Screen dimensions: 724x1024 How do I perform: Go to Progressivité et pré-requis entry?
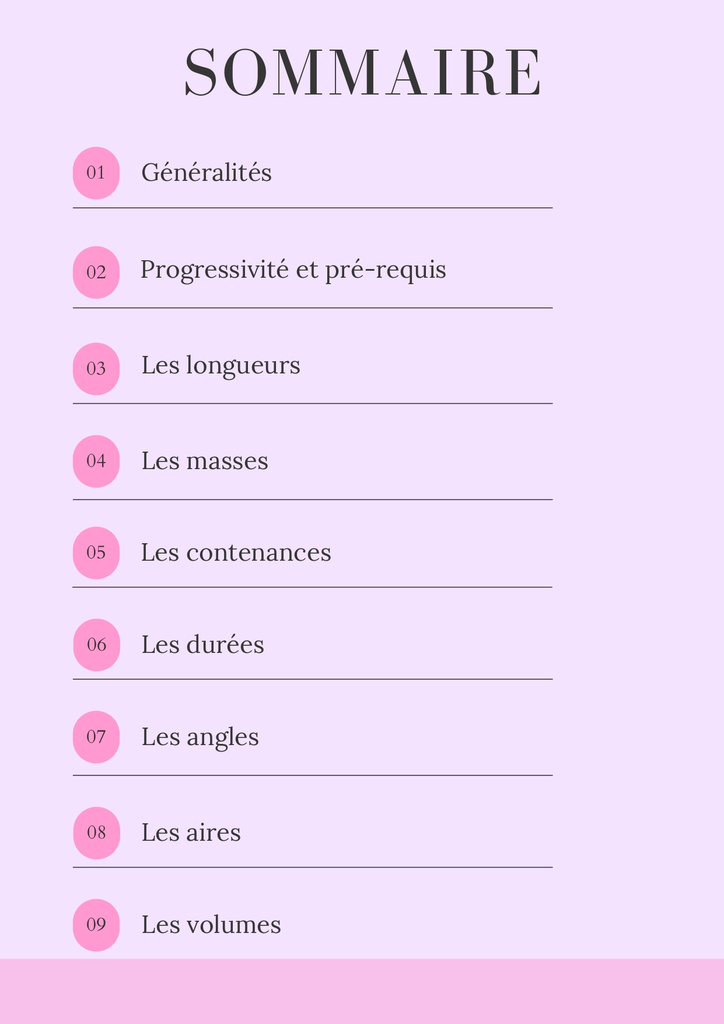click(x=293, y=270)
